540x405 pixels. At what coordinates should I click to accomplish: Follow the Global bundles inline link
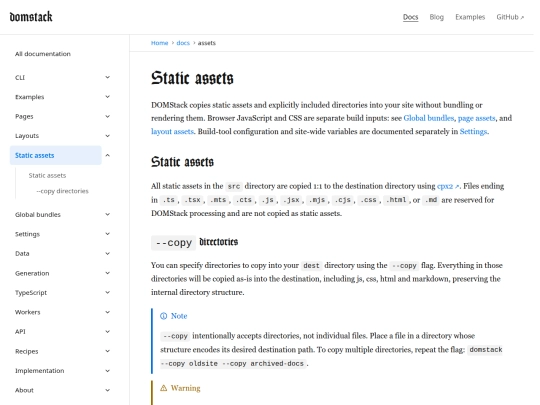click(429, 118)
